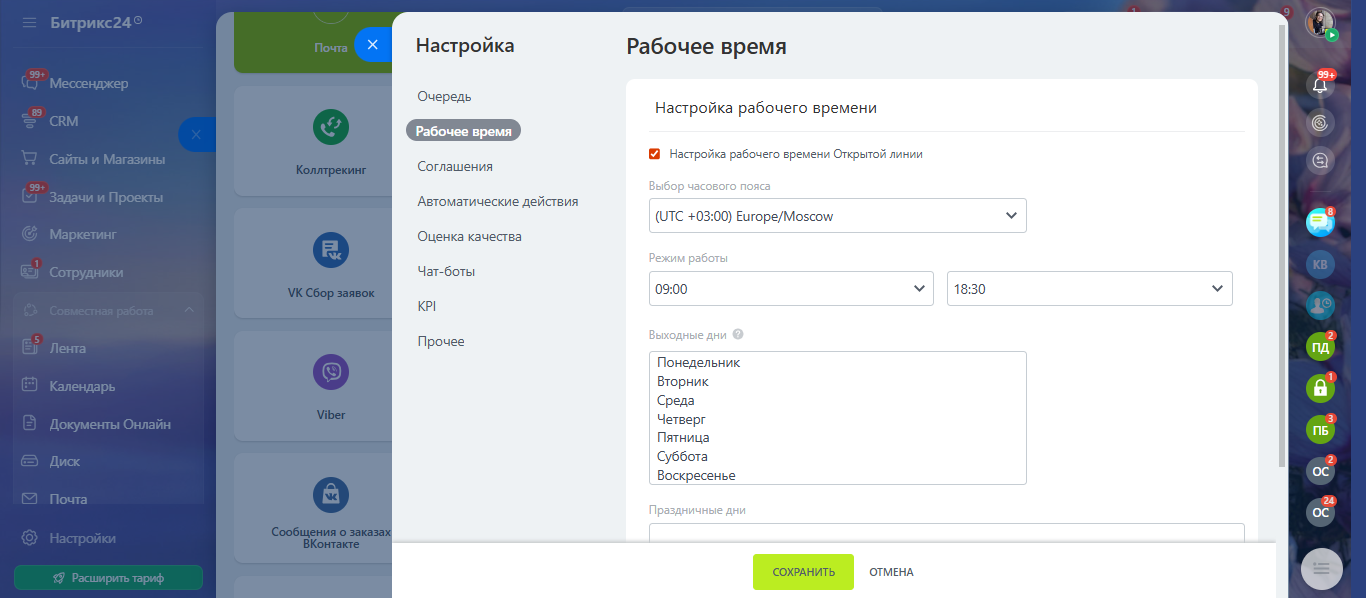Open the time zone Europe/Moscow dropdown
Image resolution: width=1366 pixels, height=598 pixels.
[837, 216]
